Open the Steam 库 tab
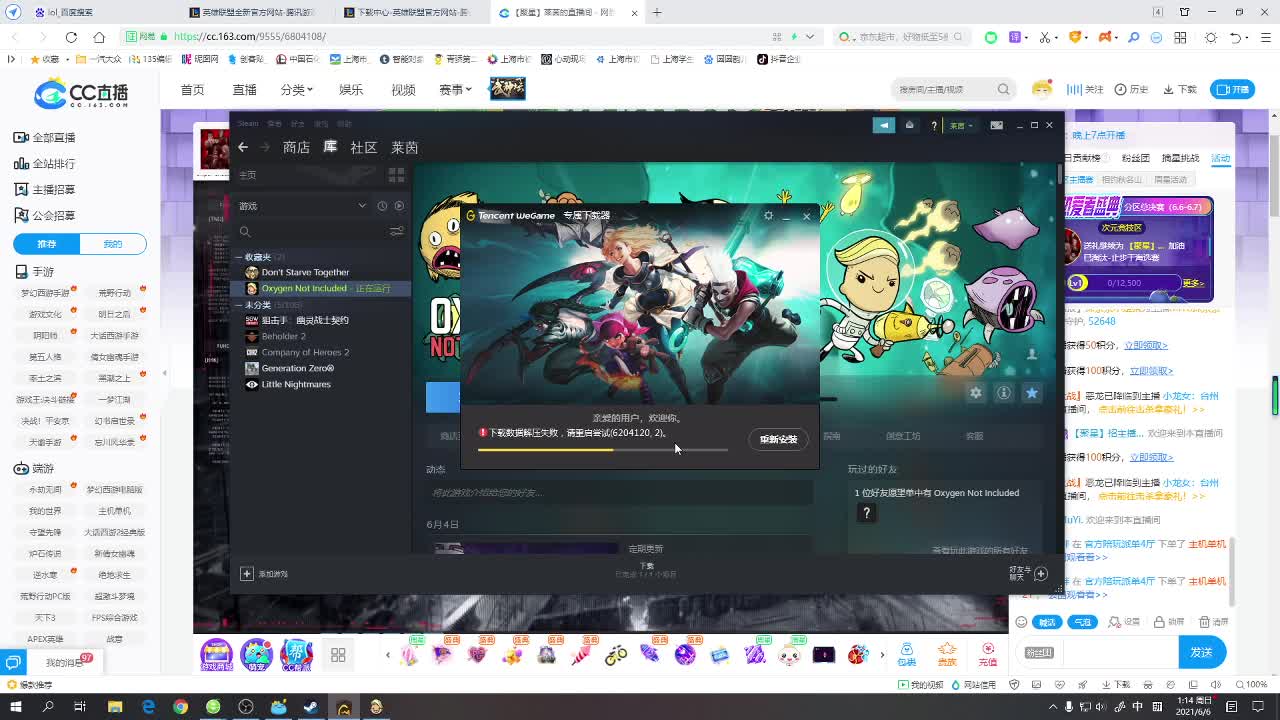 coord(330,147)
